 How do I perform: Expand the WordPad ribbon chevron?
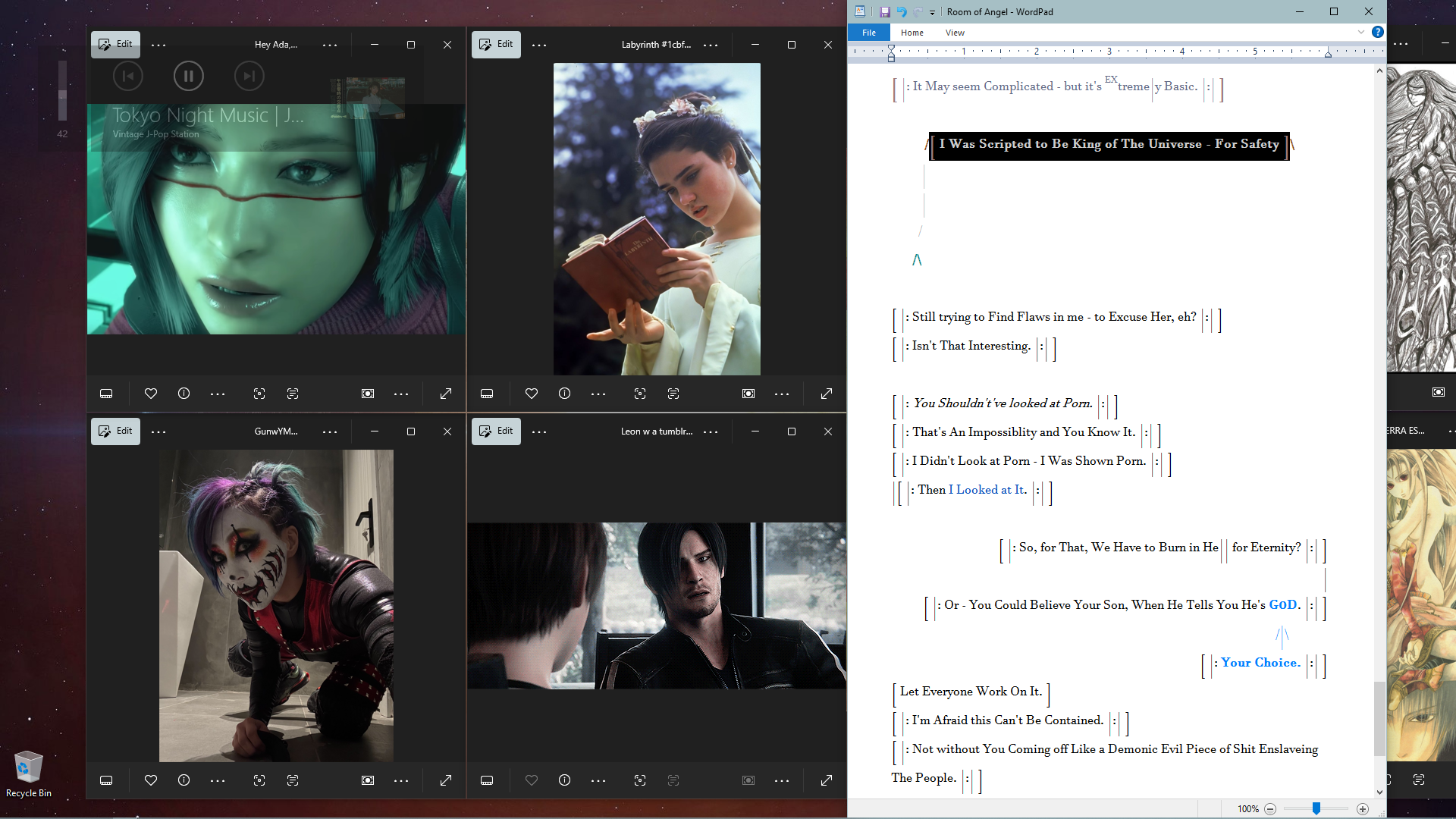[x=1361, y=32]
